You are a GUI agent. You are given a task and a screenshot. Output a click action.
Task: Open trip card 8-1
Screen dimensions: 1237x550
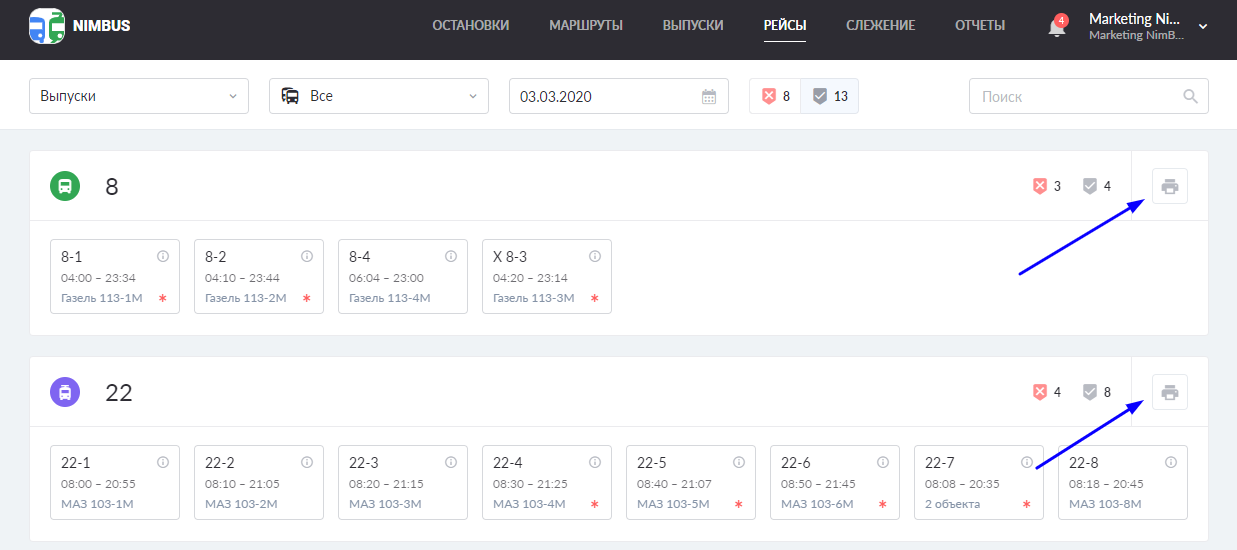pyautogui.click(x=115, y=277)
